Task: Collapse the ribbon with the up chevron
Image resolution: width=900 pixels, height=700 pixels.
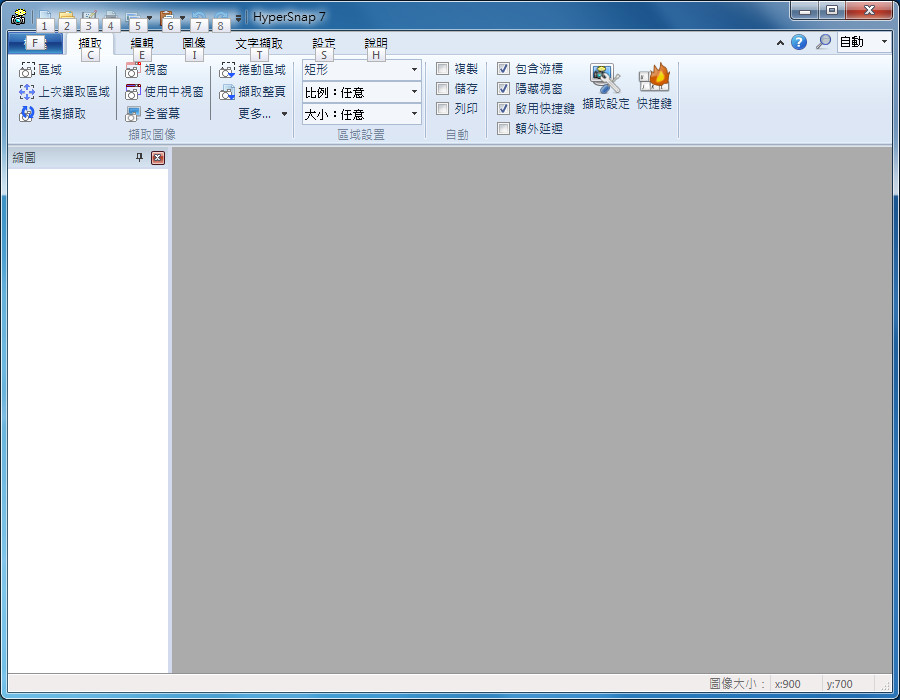Action: click(780, 42)
